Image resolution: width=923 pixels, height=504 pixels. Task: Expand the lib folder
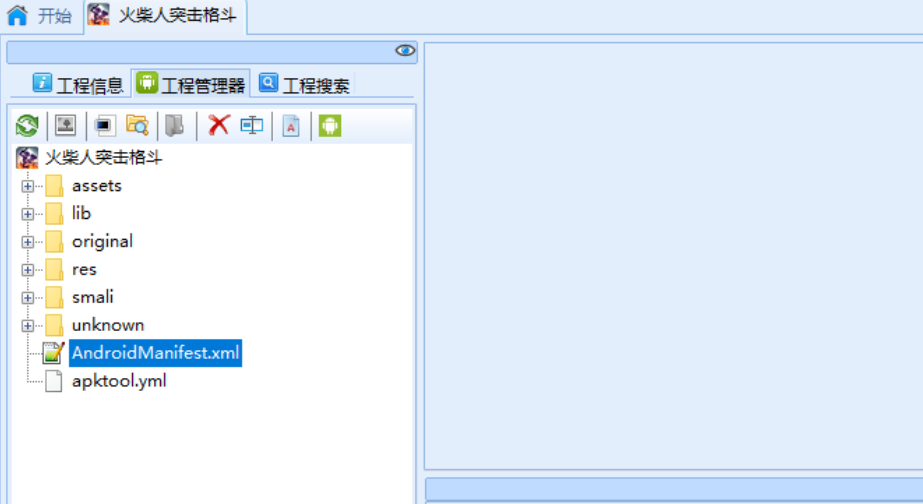pos(28,214)
